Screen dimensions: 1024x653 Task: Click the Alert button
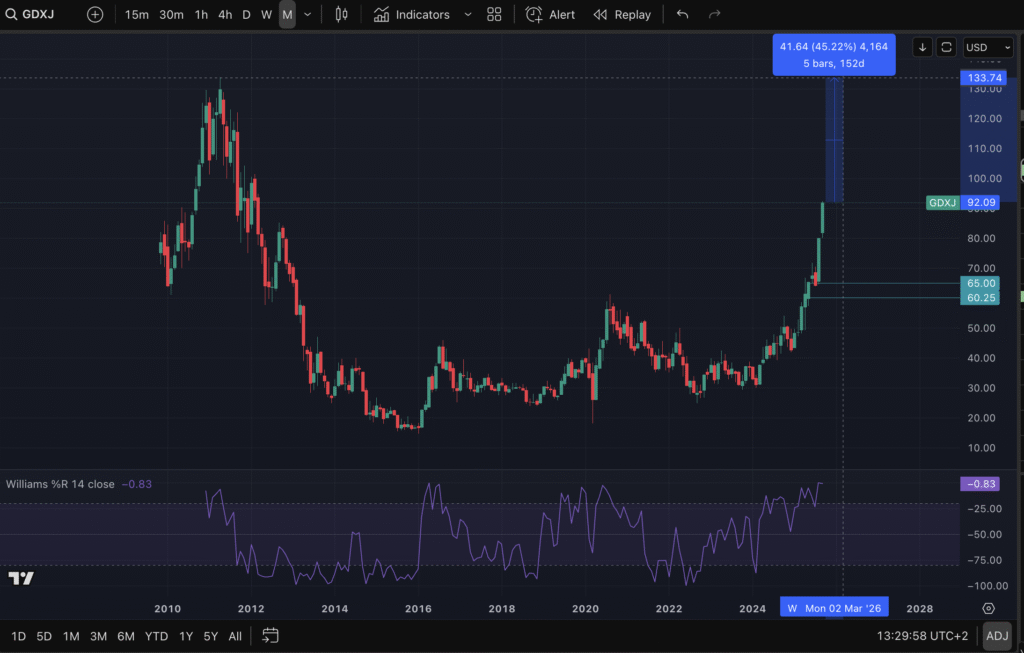[x=550, y=15]
